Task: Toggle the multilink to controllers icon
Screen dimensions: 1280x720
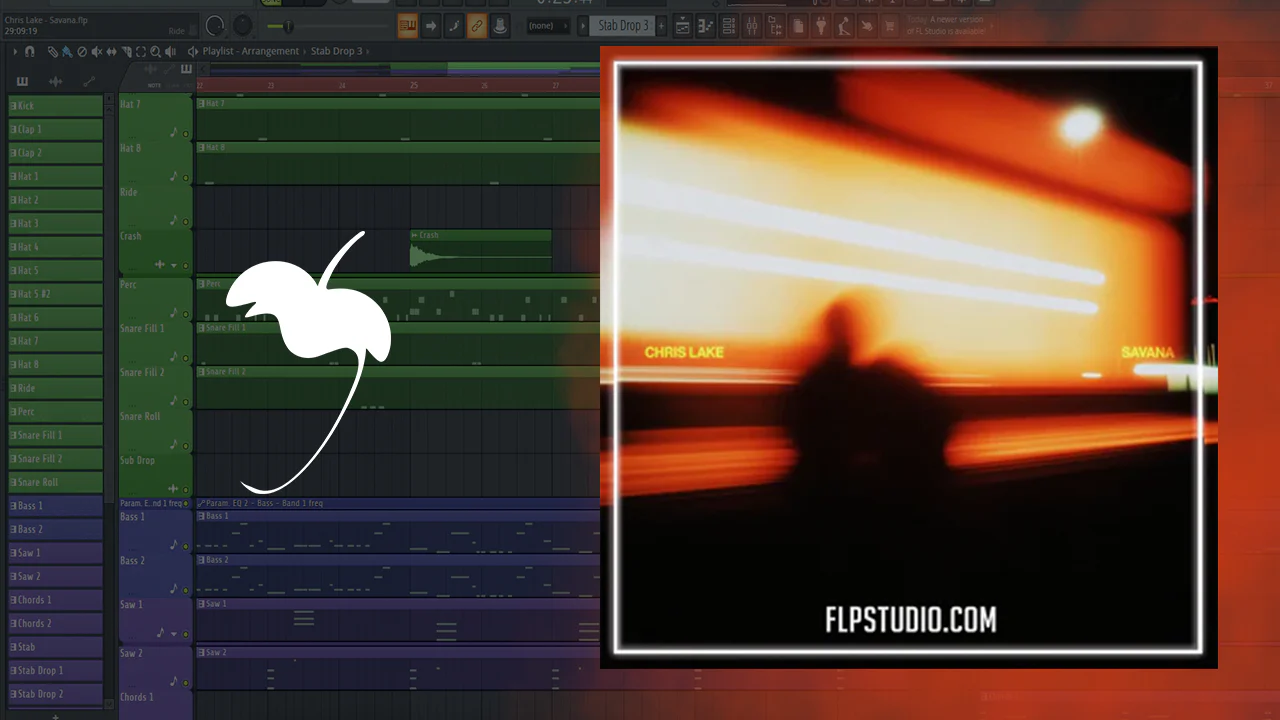Action: coord(477,26)
